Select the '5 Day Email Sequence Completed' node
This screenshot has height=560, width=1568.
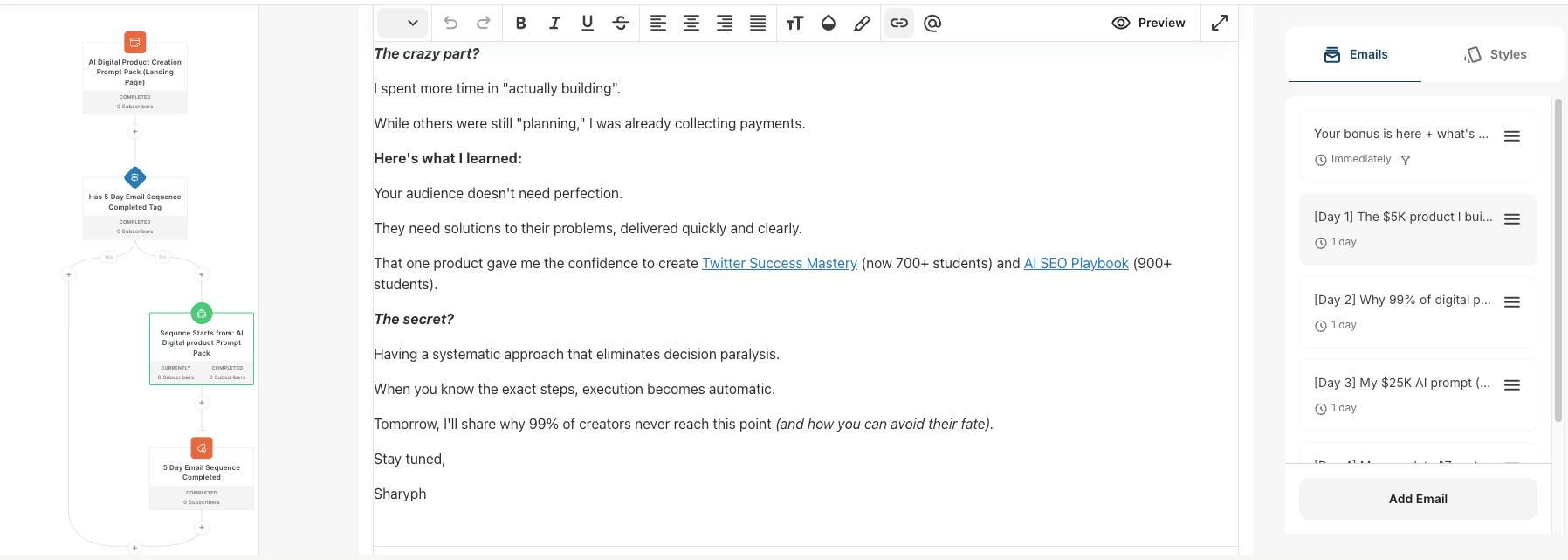click(x=202, y=478)
